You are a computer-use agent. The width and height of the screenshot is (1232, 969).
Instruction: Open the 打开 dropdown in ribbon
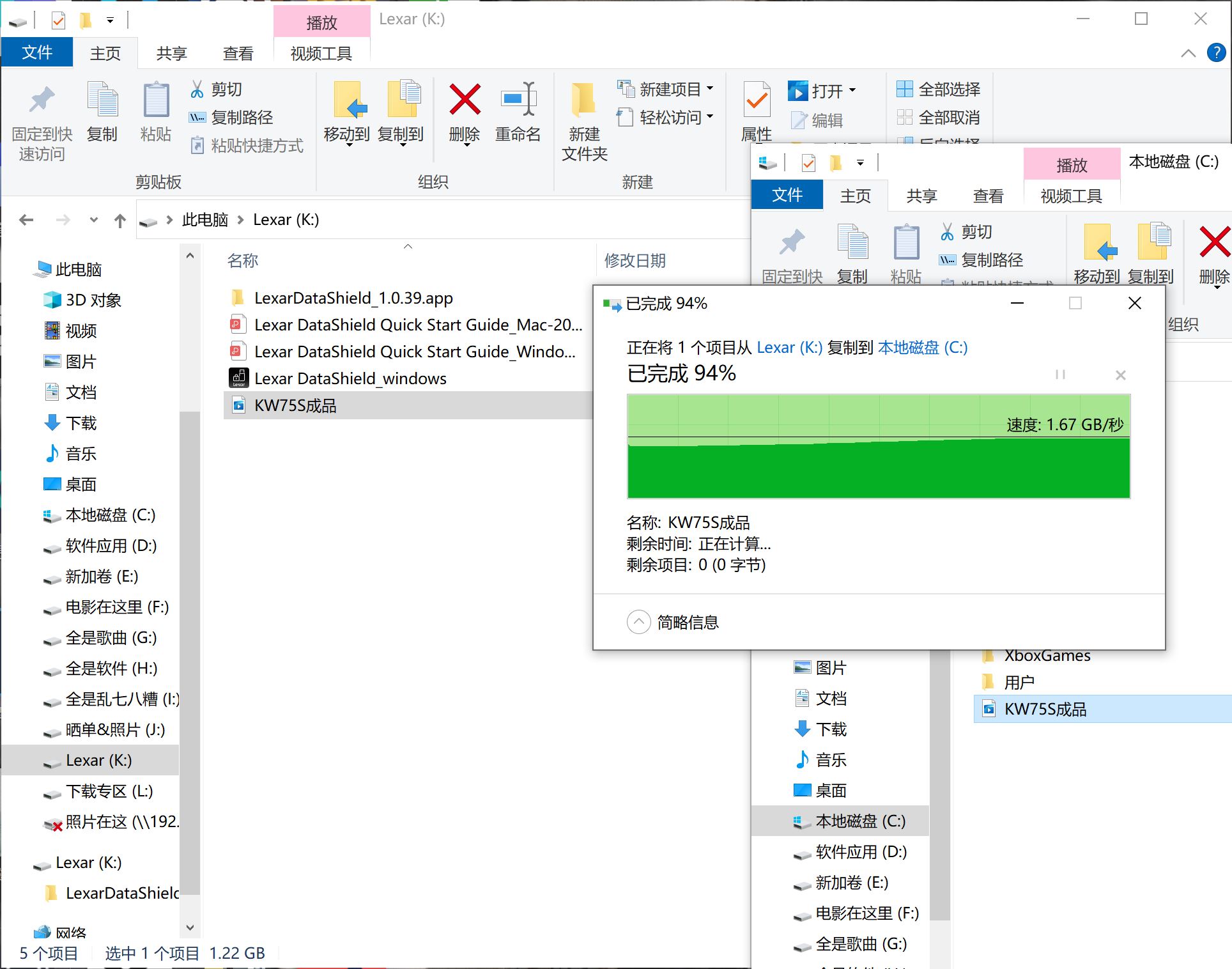tap(822, 91)
